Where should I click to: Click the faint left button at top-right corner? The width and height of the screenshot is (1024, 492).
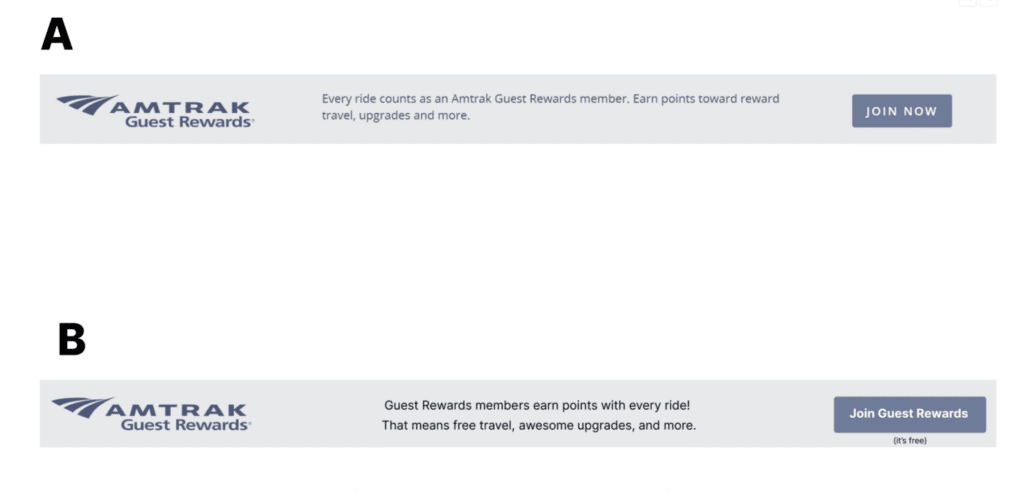tap(967, 3)
